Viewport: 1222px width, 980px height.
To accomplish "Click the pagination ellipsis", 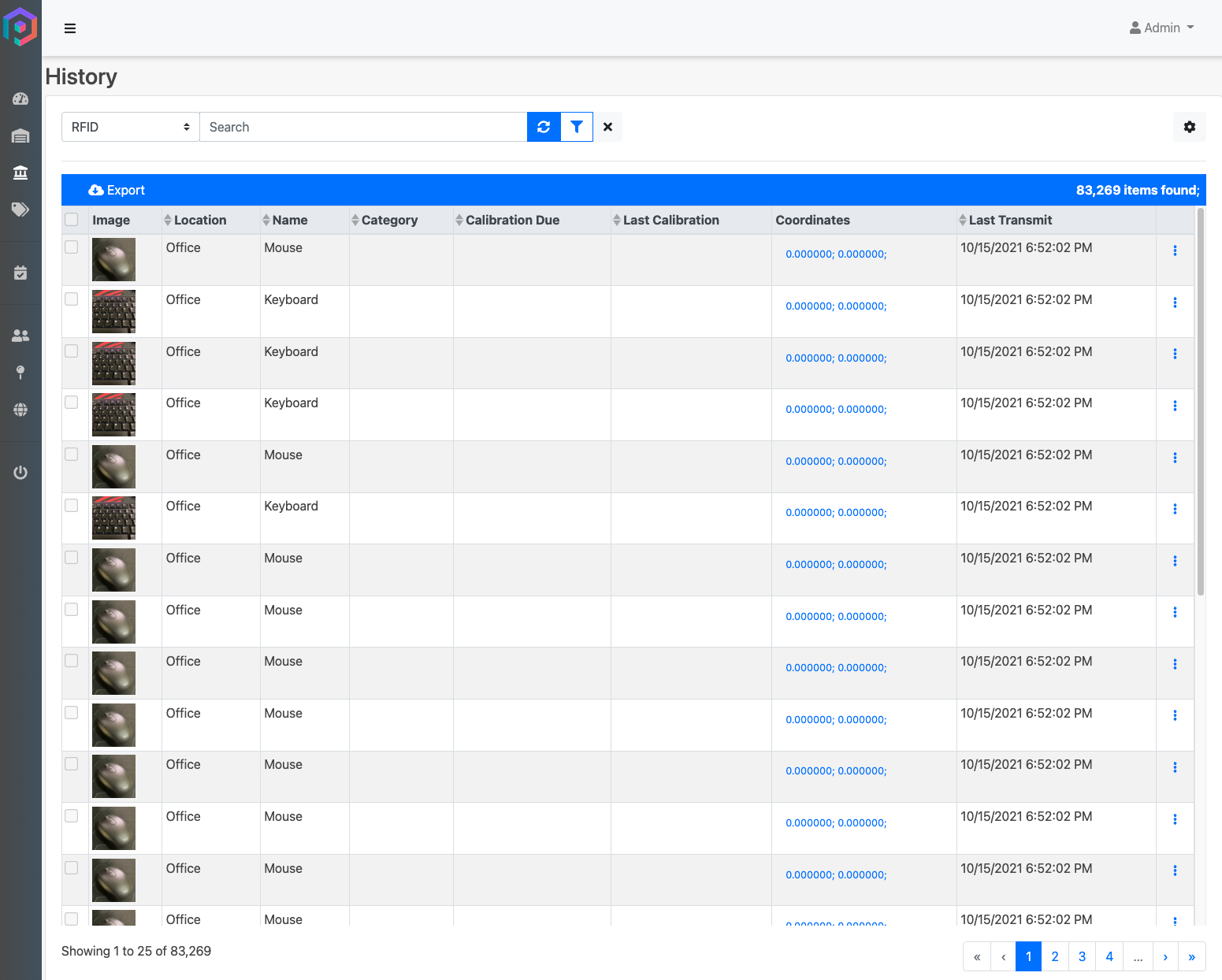I will (1138, 956).
